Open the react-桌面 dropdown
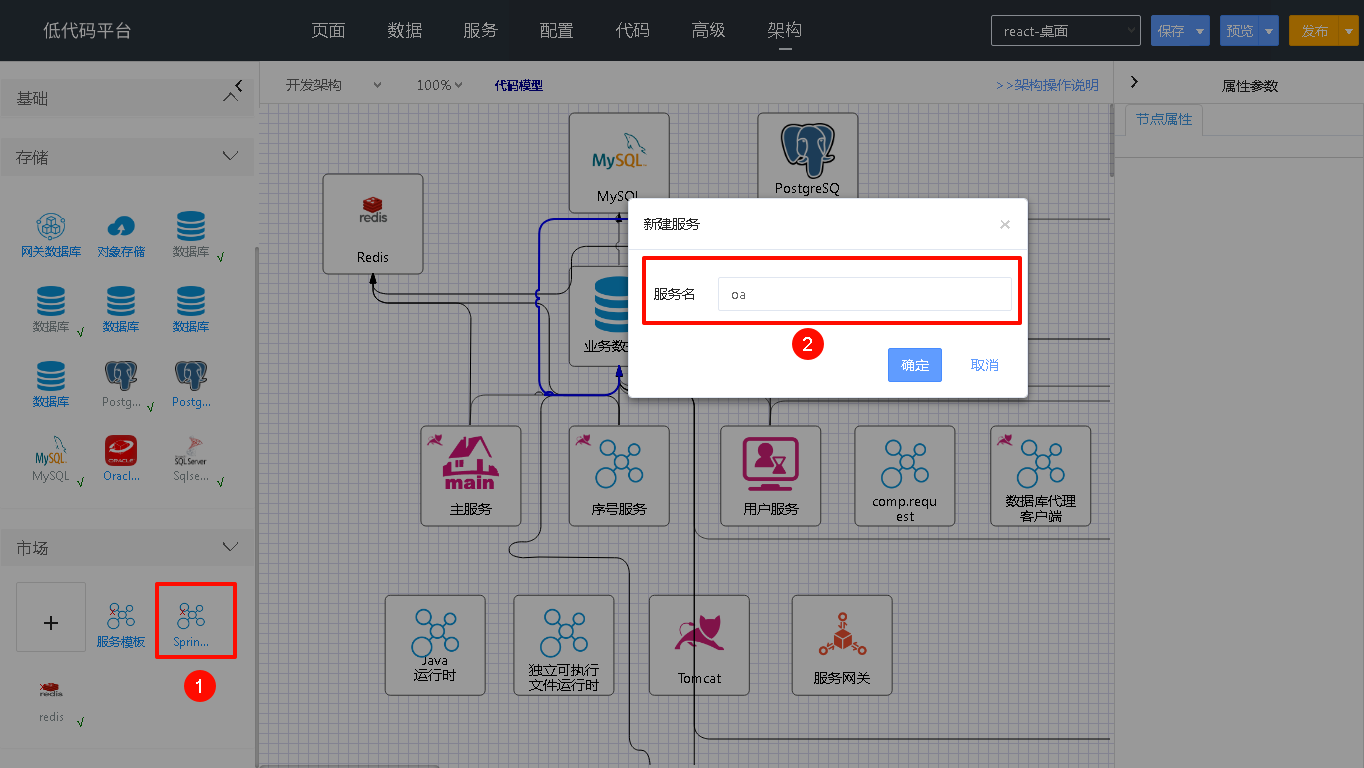This screenshot has width=1364, height=768. [x=1066, y=31]
